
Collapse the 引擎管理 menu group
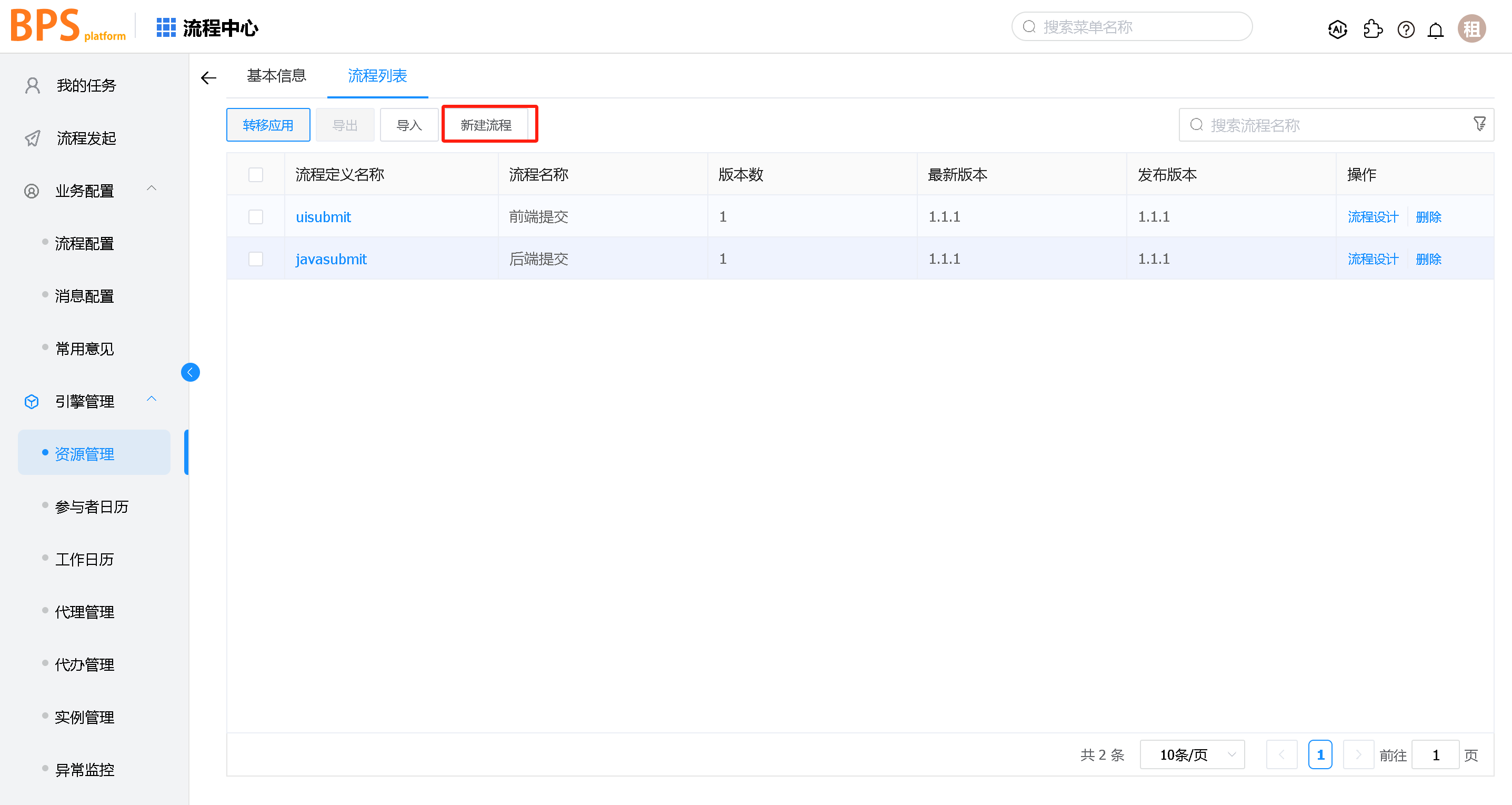152,399
